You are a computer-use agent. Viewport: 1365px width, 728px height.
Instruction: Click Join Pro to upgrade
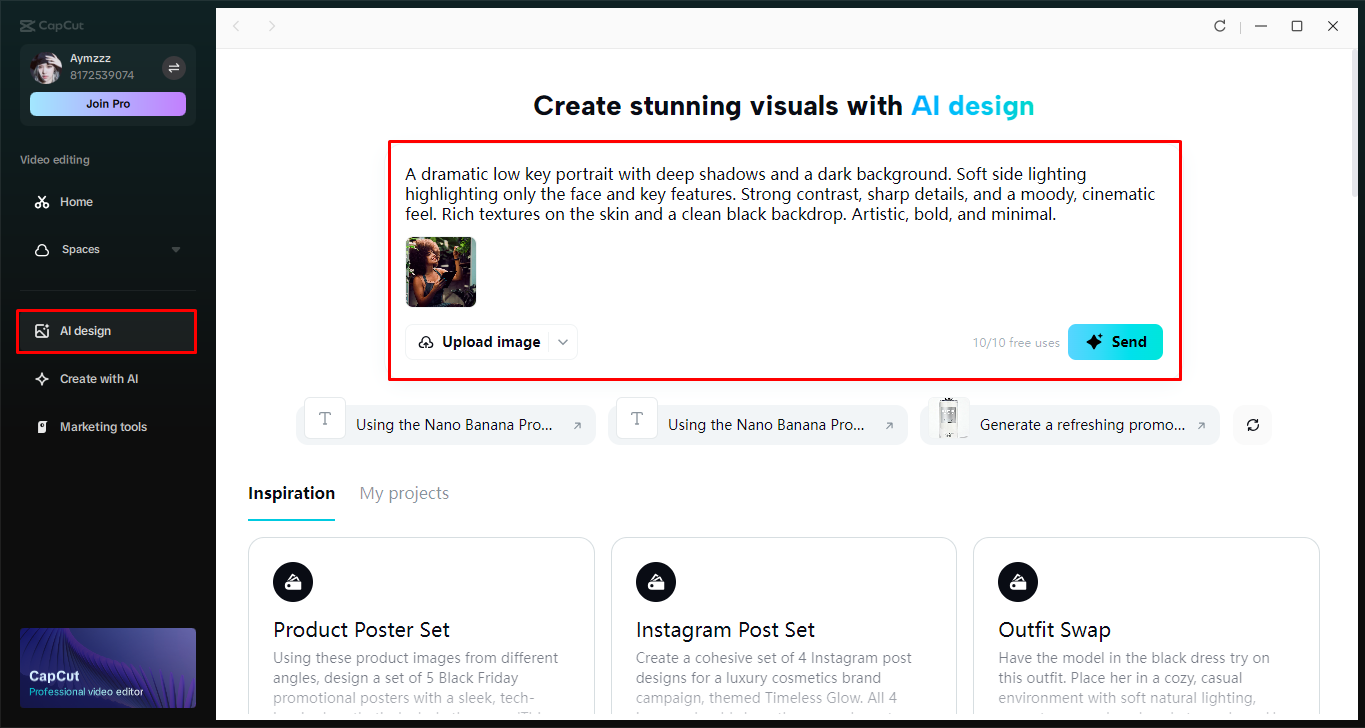click(107, 103)
